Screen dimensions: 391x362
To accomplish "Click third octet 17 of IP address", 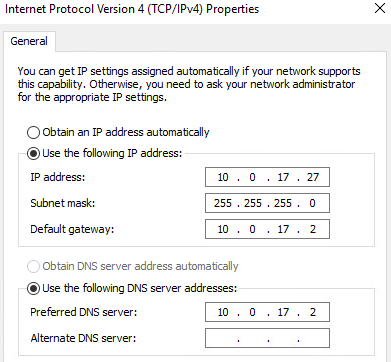I will 283,177.
